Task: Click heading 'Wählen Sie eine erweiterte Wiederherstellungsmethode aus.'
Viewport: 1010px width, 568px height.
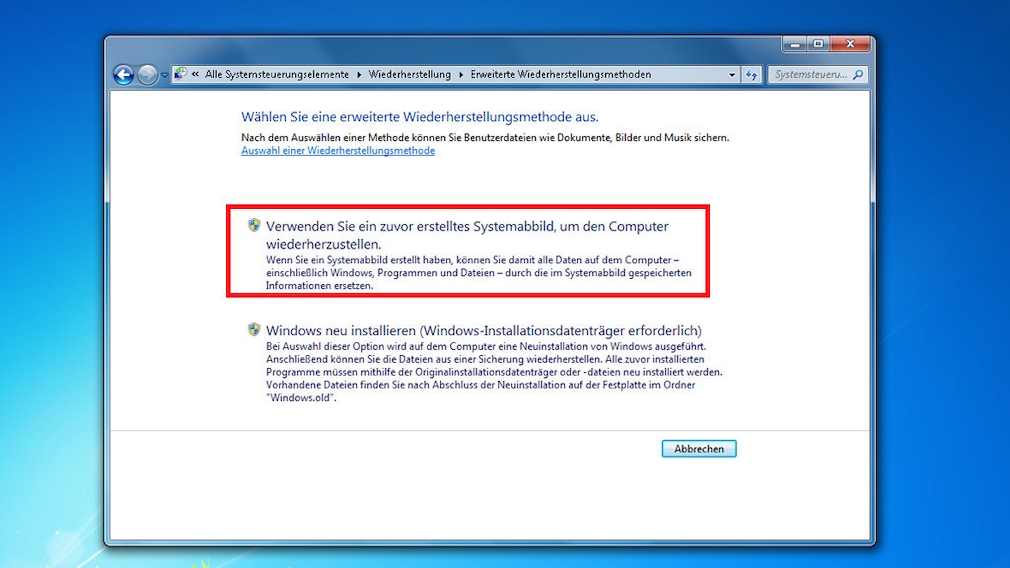Action: (420, 117)
